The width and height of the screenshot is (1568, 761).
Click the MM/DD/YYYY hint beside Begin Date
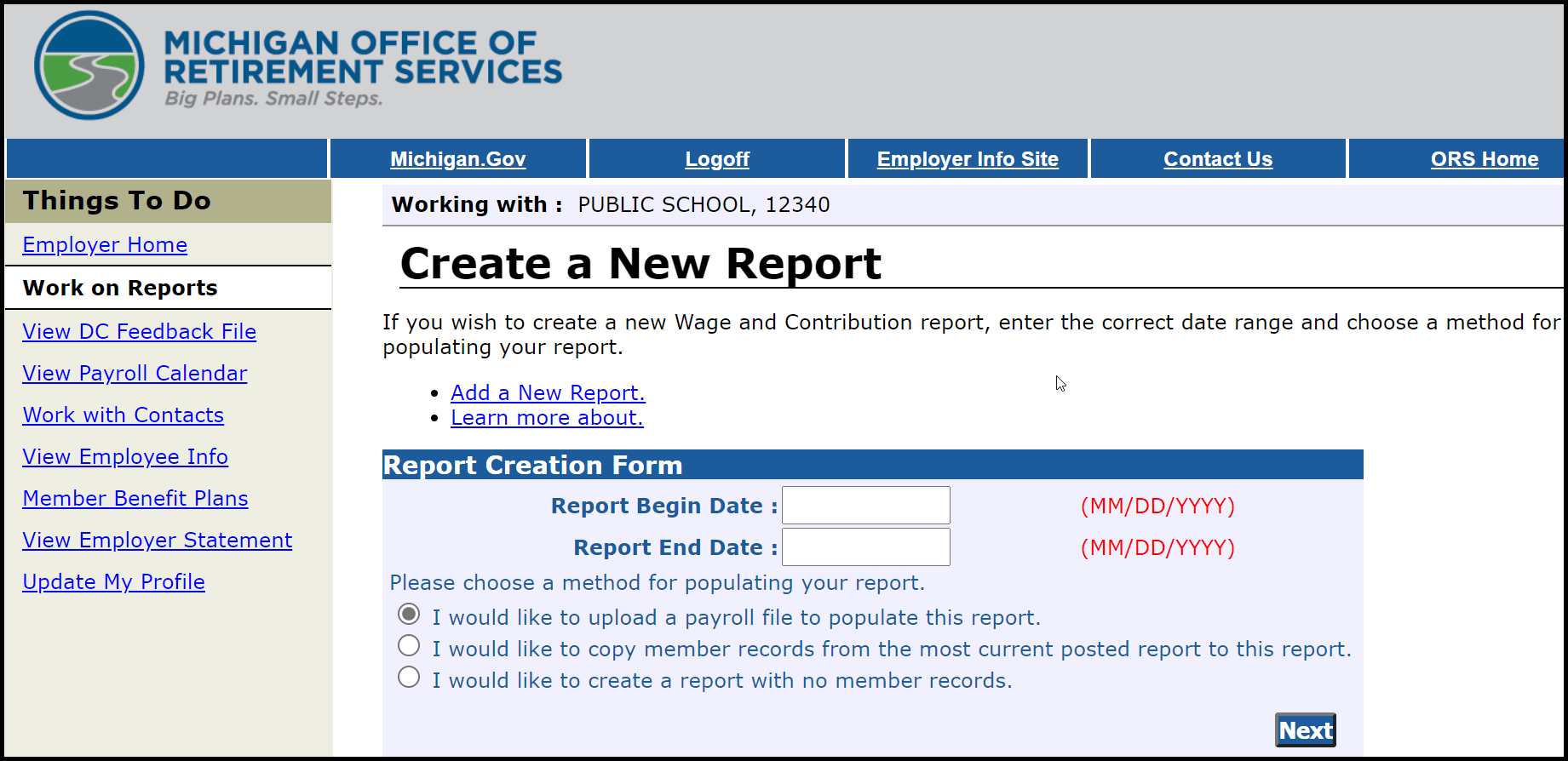click(1157, 506)
